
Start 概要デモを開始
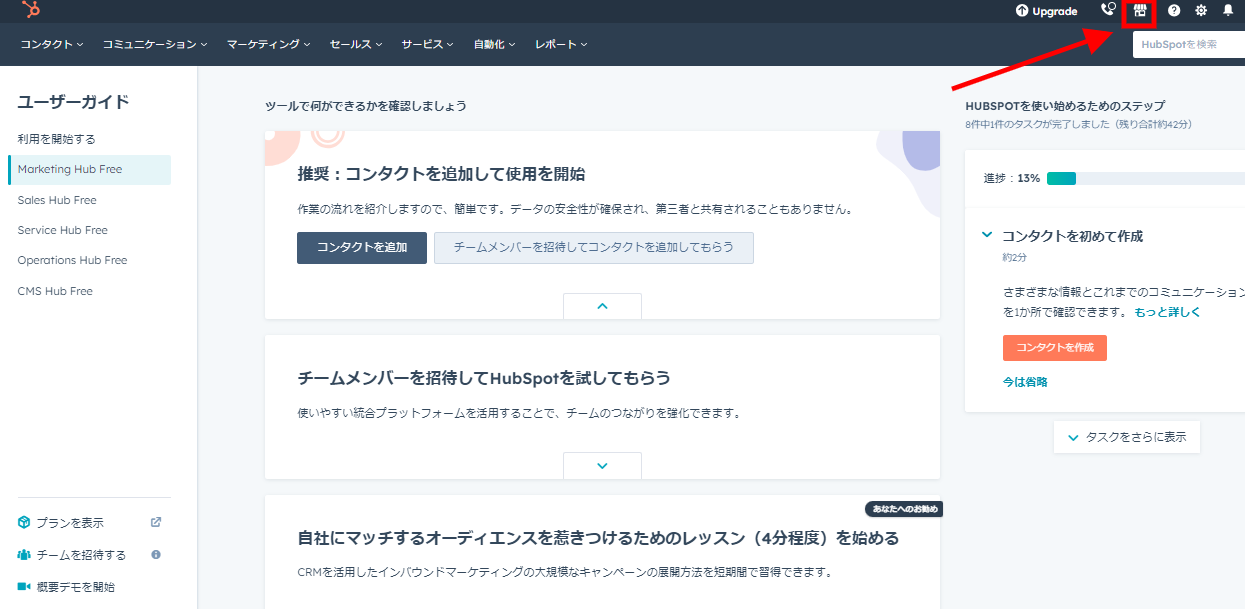point(75,587)
